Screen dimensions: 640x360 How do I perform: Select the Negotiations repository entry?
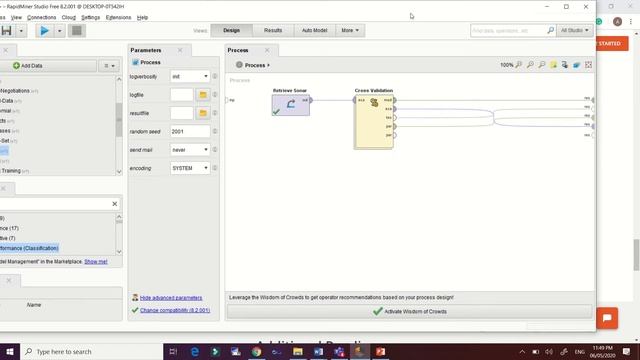click(x=19, y=91)
